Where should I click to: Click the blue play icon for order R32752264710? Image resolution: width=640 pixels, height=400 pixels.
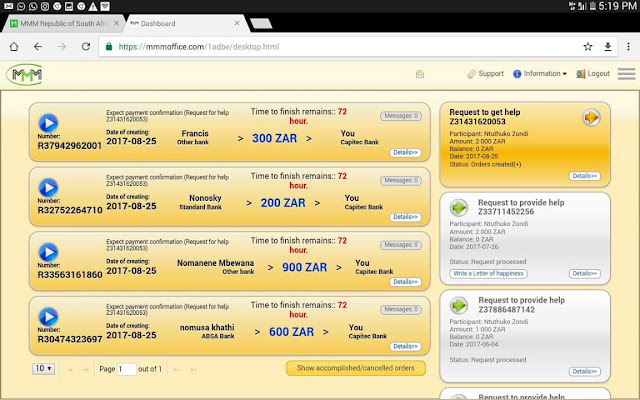pyautogui.click(x=49, y=187)
